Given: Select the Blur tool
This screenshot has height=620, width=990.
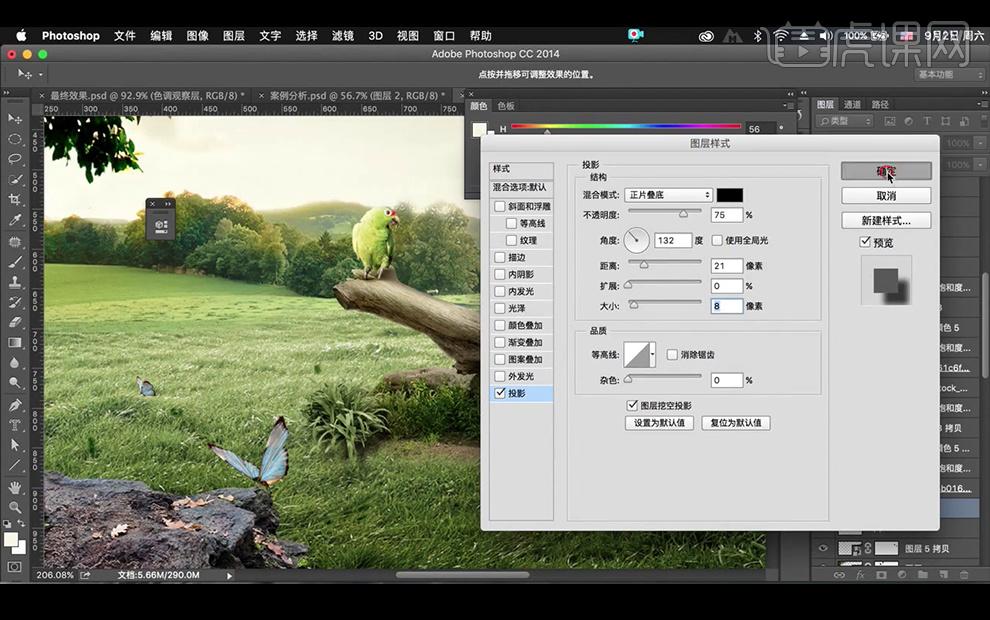Looking at the screenshot, I should click(15, 363).
